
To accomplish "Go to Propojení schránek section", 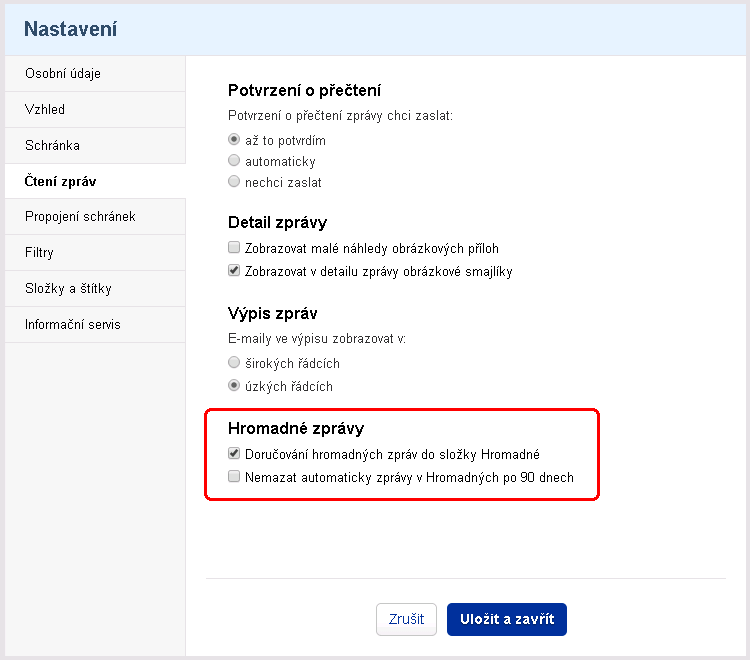I will click(x=95, y=217).
